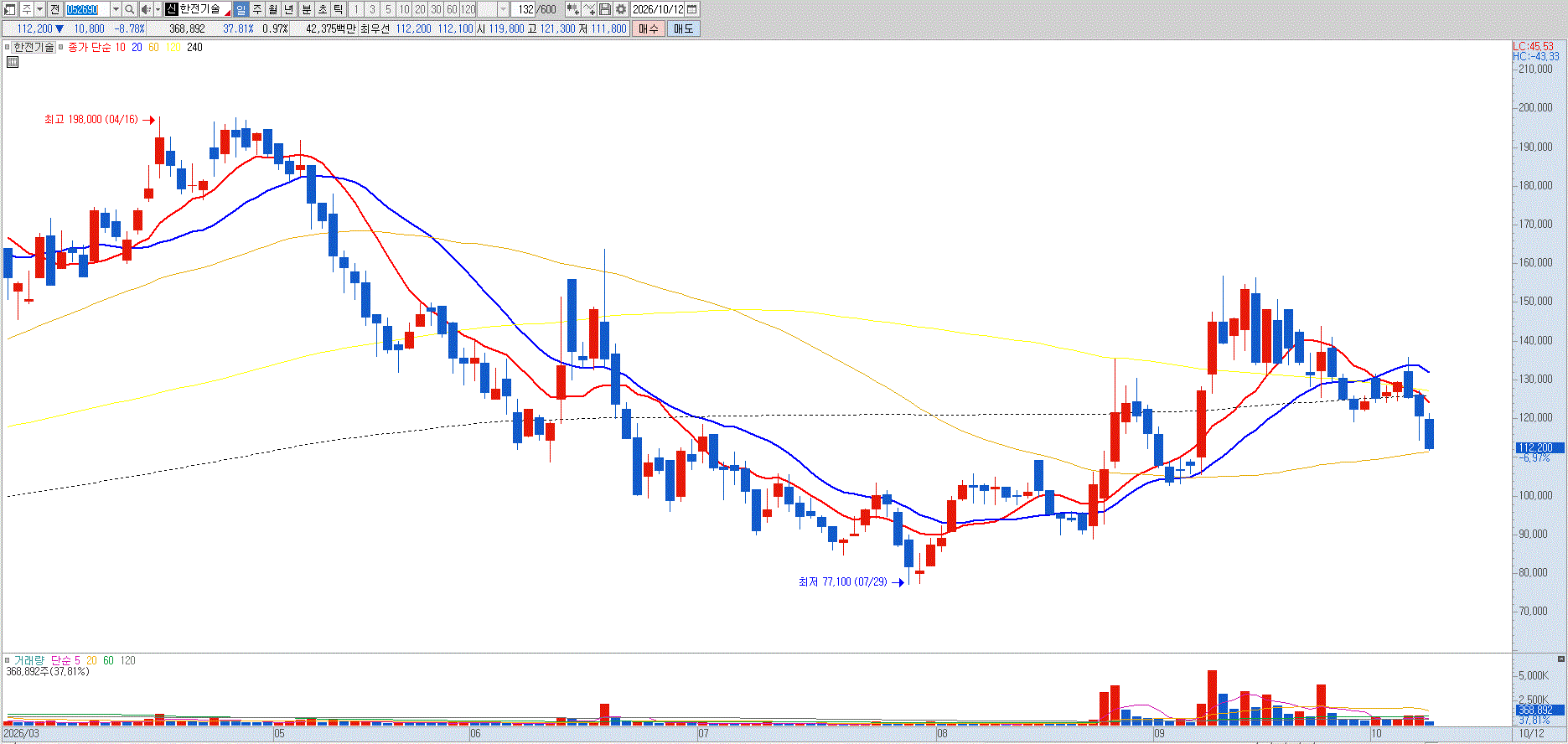Click the stock code input field 052690
Screen dimensions: 1568x744
[x=87, y=9]
